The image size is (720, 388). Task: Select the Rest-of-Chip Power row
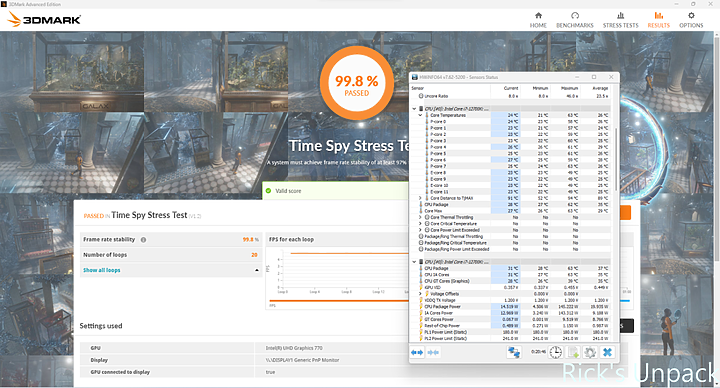(510, 326)
